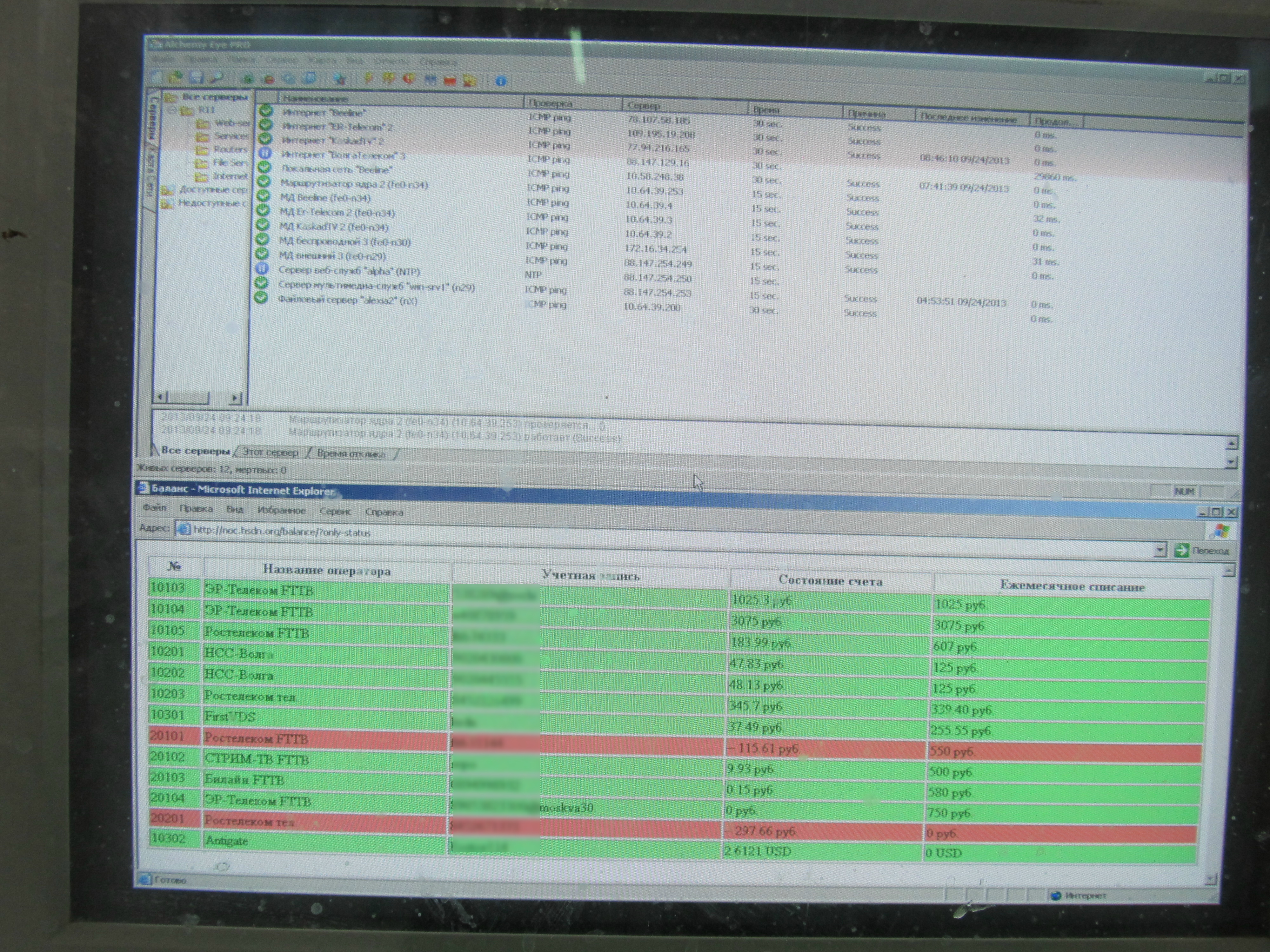Click paused icon of Сервер веб-служб alpha
This screenshot has width=1270, height=952.
(x=262, y=268)
